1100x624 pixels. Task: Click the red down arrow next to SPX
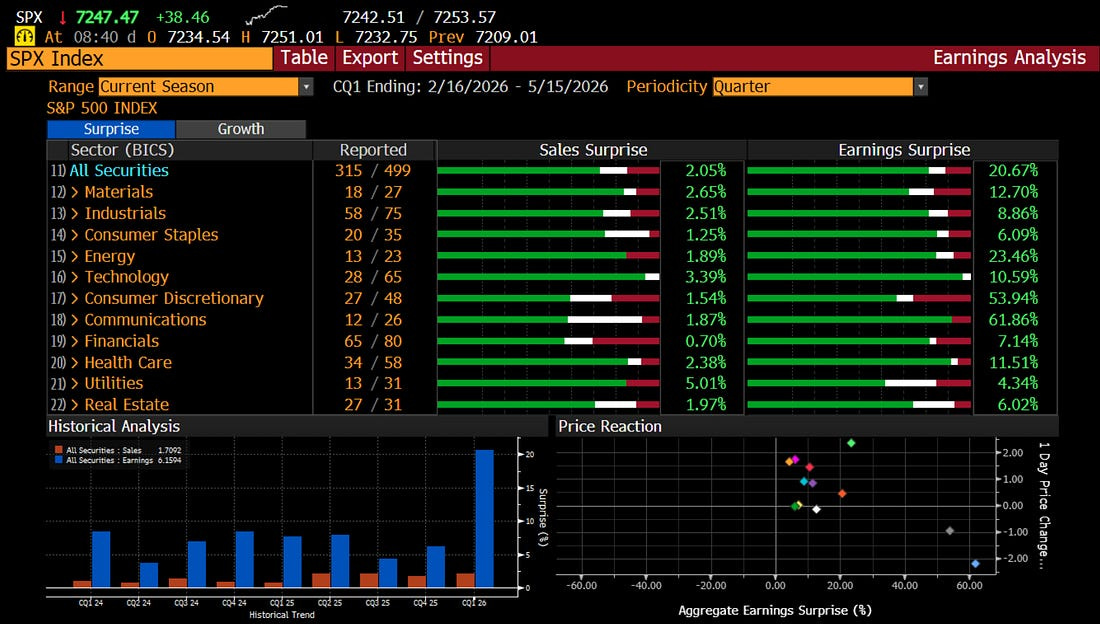tap(62, 17)
